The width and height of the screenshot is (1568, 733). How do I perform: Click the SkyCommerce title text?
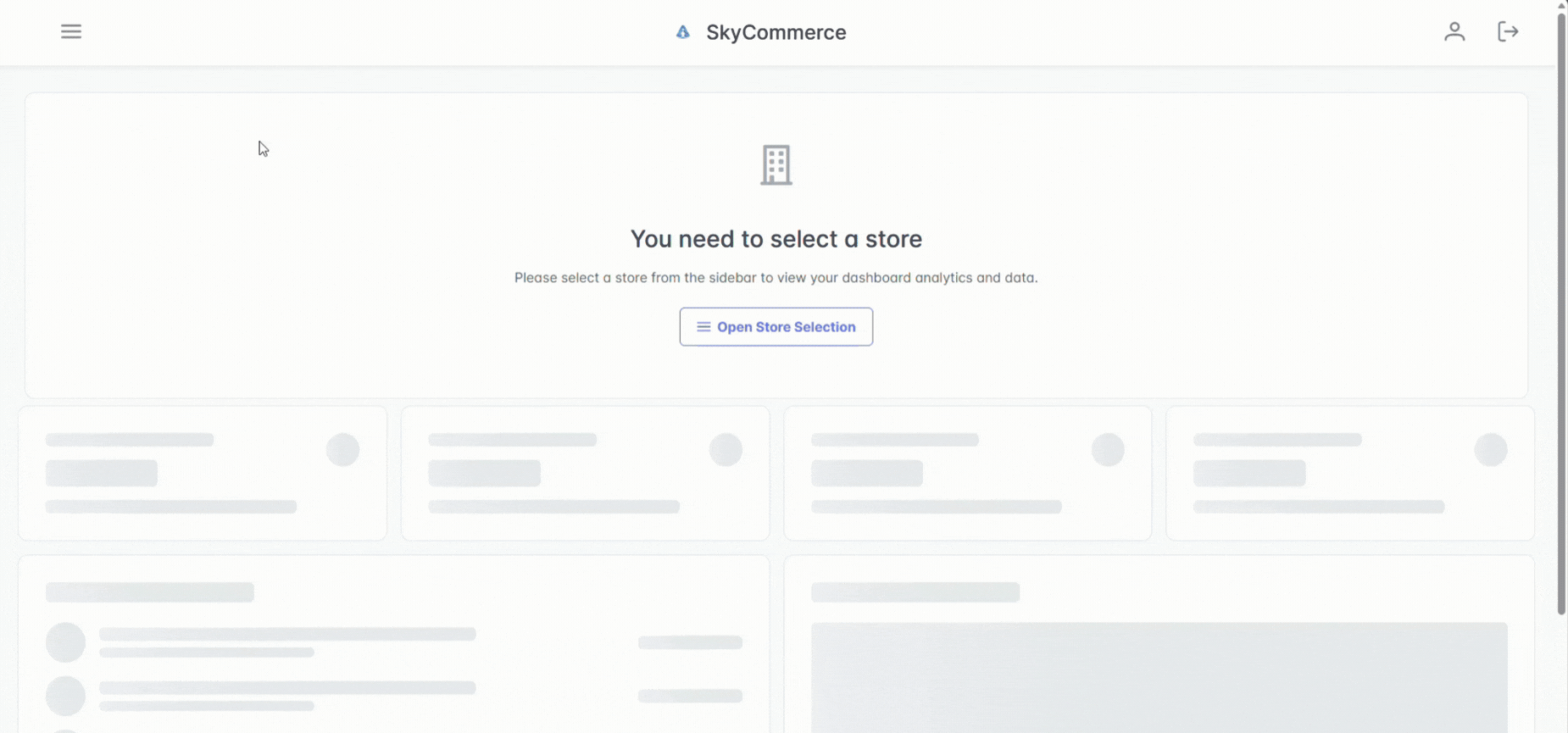pos(776,32)
